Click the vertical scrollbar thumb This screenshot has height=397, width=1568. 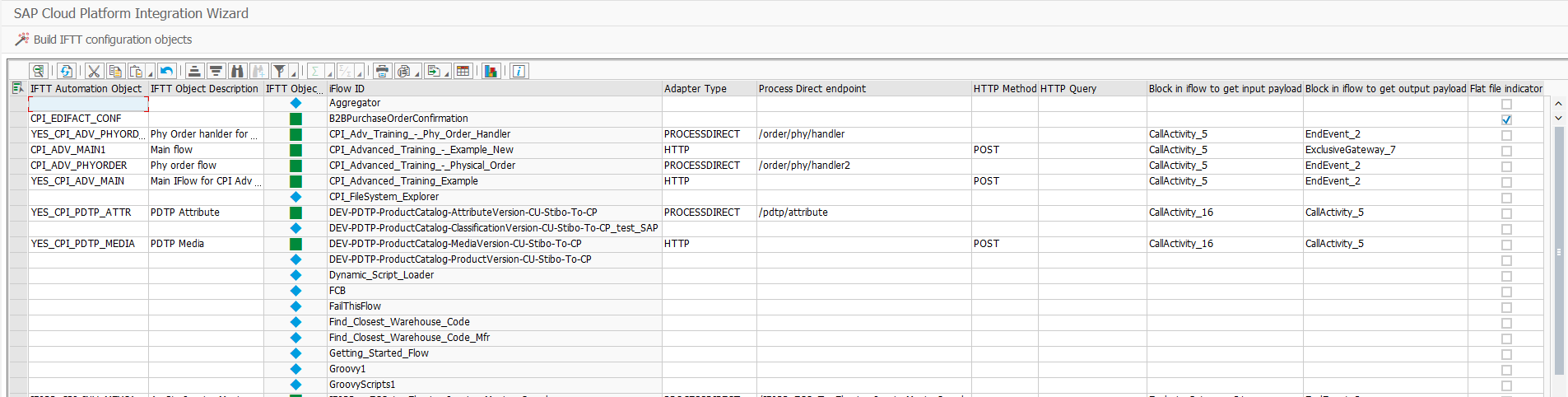coord(1558,251)
